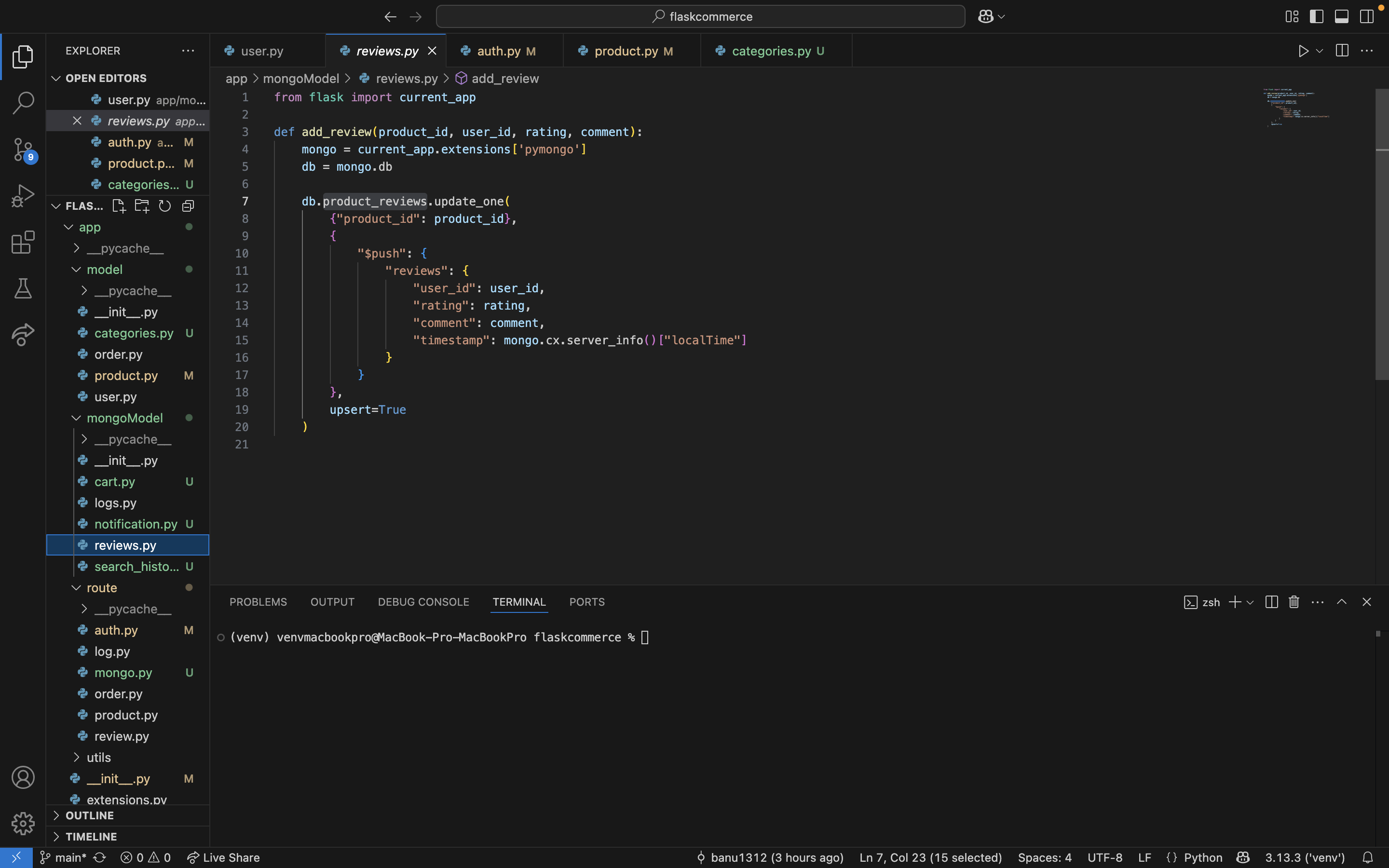The height and width of the screenshot is (868, 1389).
Task: Toggle the secondary sidebar visibility
Action: [1367, 17]
